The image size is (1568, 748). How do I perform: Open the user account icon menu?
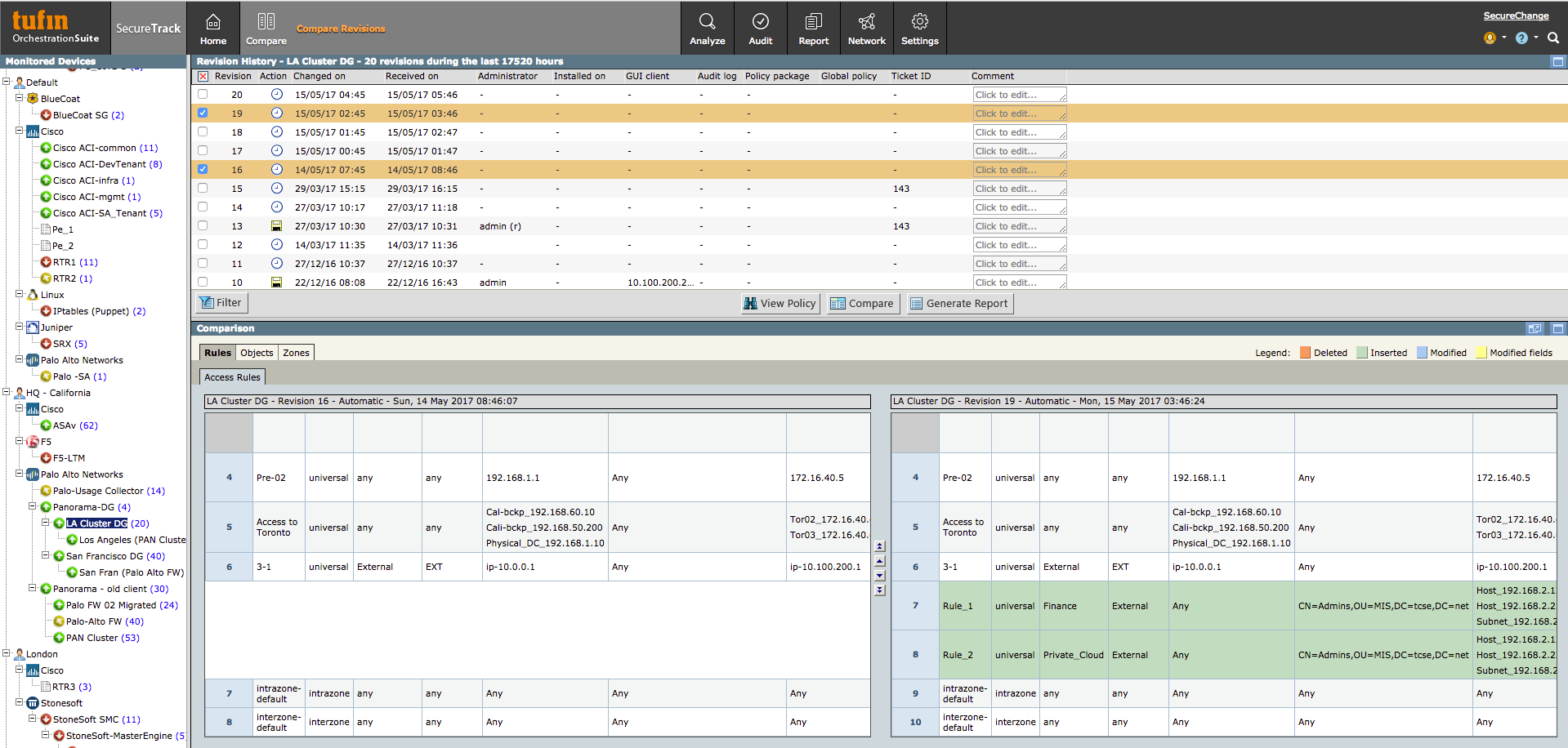[1490, 38]
